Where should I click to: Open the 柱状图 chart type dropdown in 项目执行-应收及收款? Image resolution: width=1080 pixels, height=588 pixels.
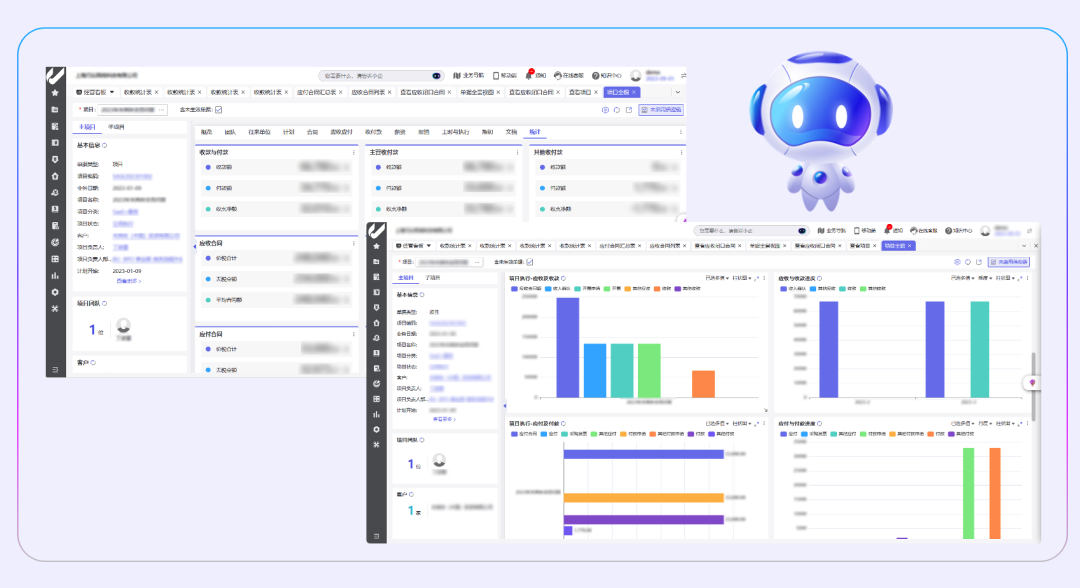[x=741, y=278]
